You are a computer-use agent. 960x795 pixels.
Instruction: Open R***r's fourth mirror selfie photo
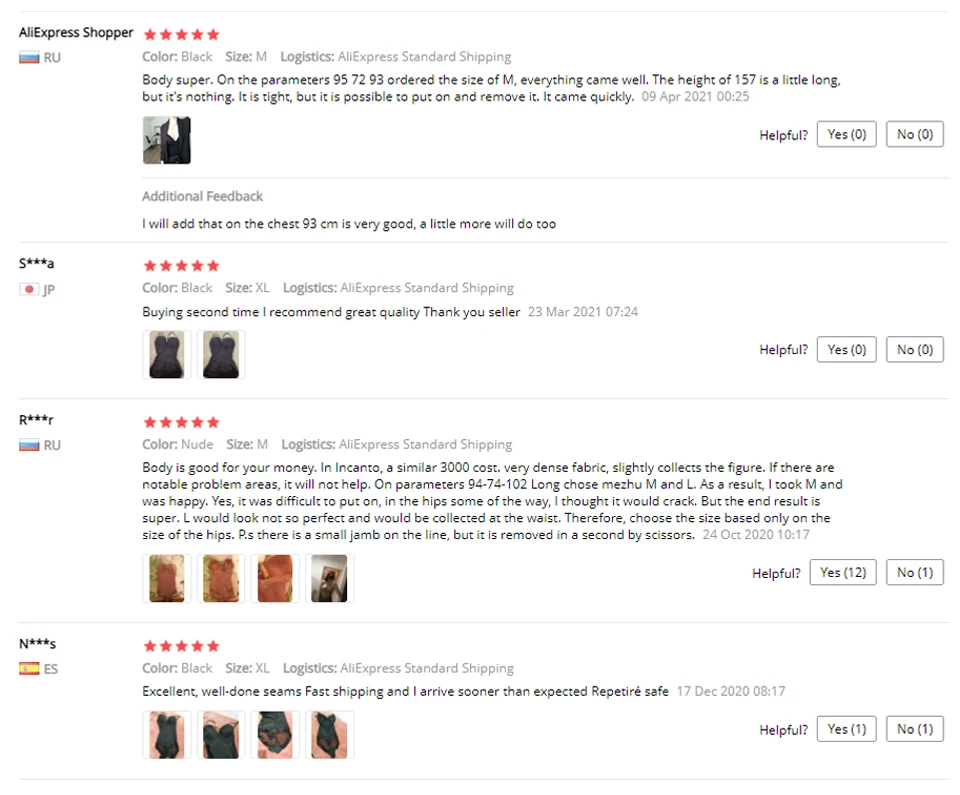click(x=329, y=578)
